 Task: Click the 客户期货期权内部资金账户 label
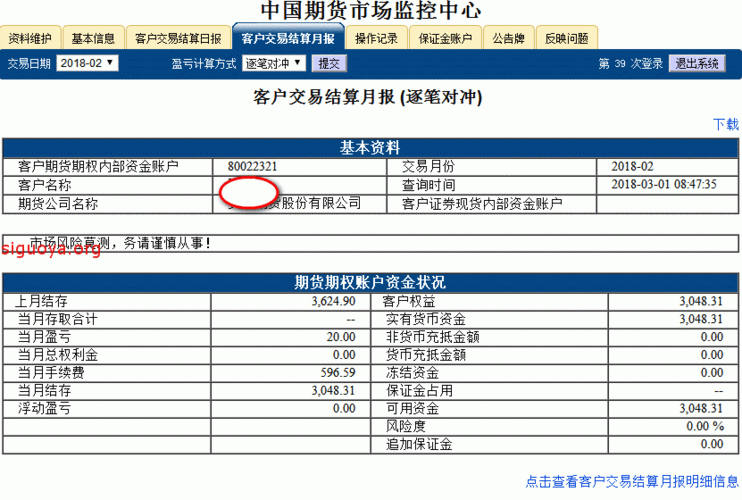click(98, 167)
